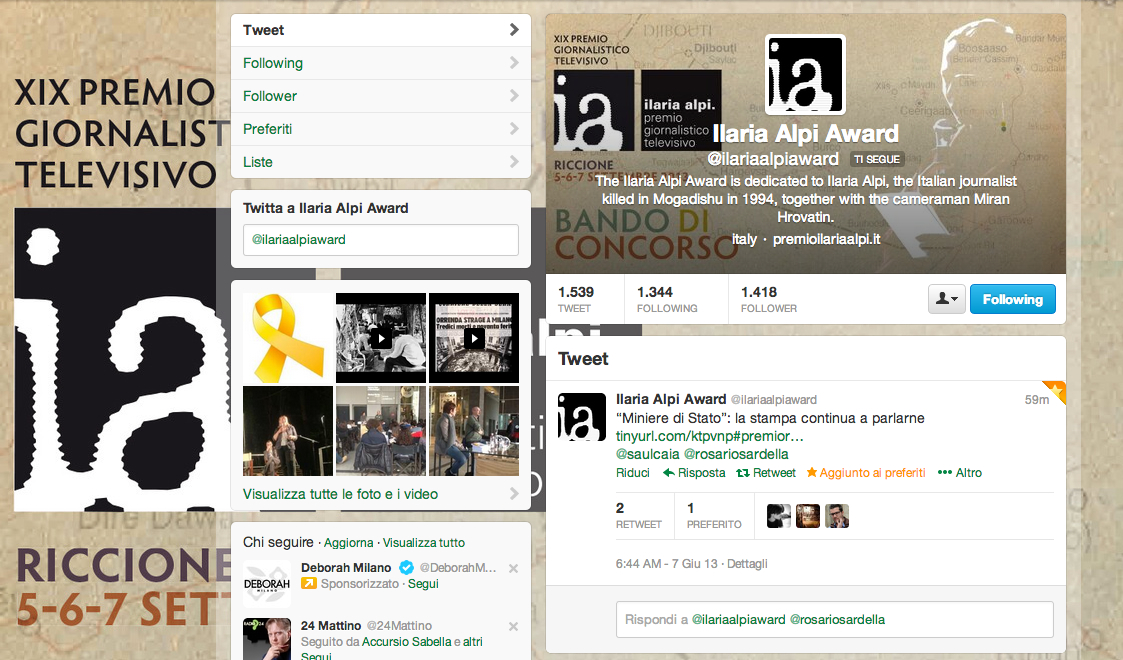View the 1.344 Following count
Image resolution: width=1123 pixels, height=660 pixels.
tap(667, 299)
